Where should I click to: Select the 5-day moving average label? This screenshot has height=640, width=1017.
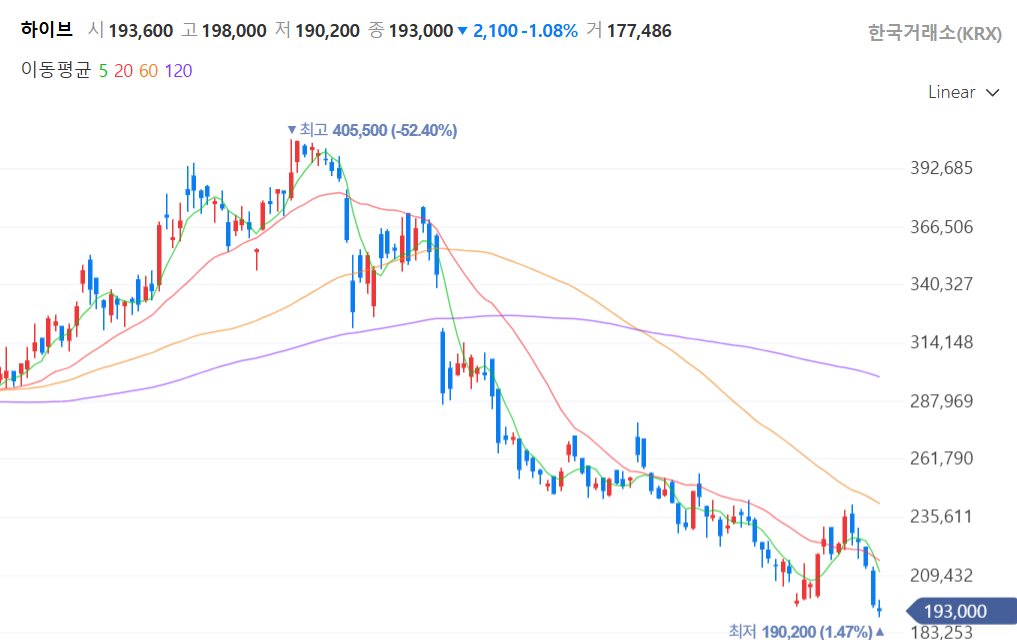coord(103,71)
